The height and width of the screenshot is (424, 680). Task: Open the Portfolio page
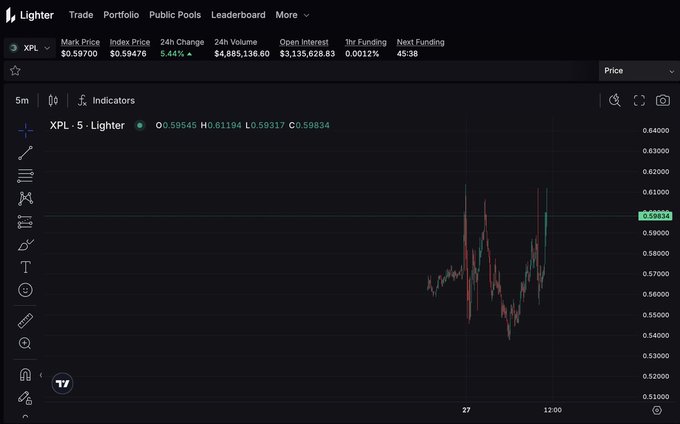(121, 15)
